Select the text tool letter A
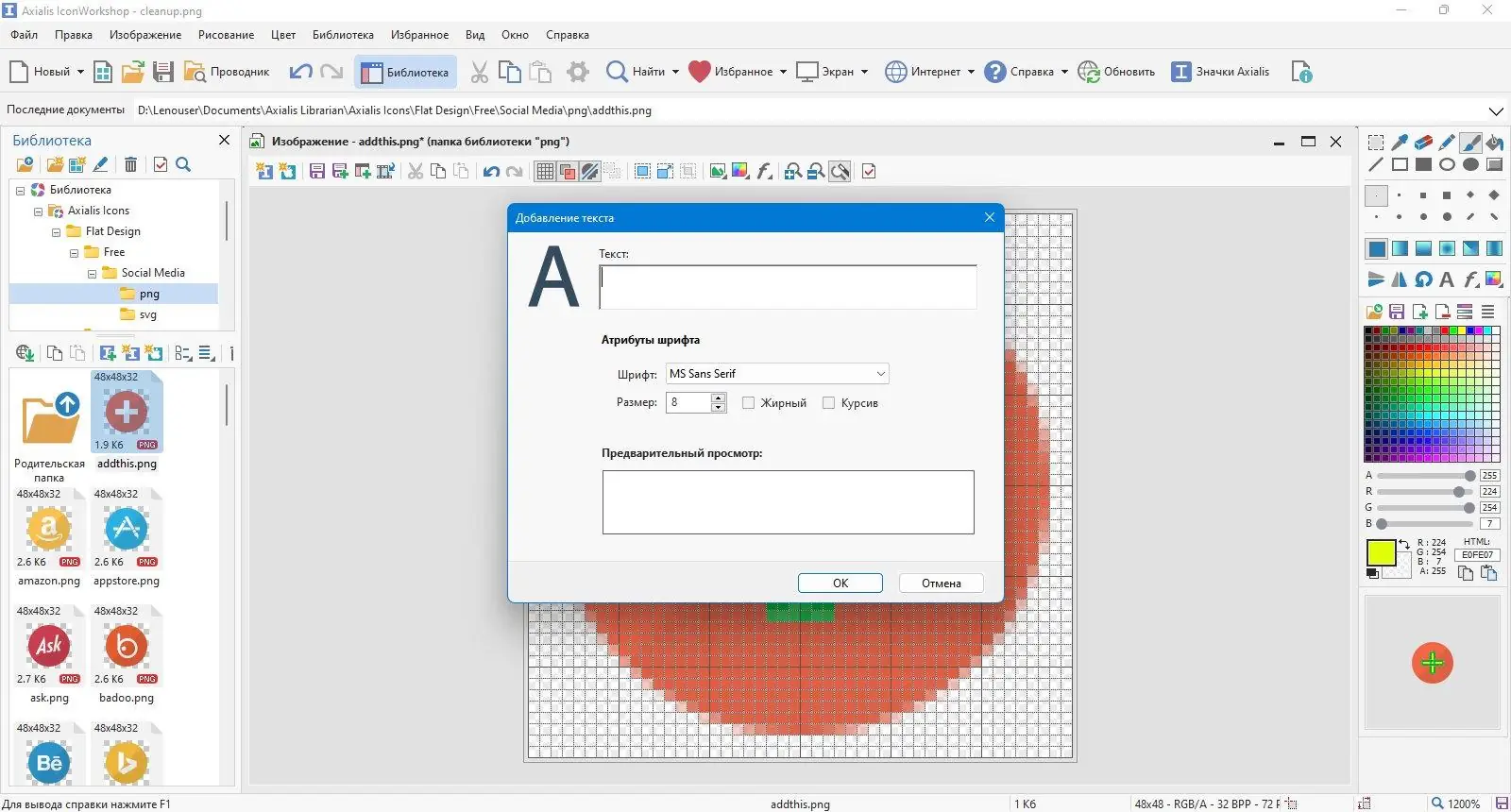 click(1447, 279)
